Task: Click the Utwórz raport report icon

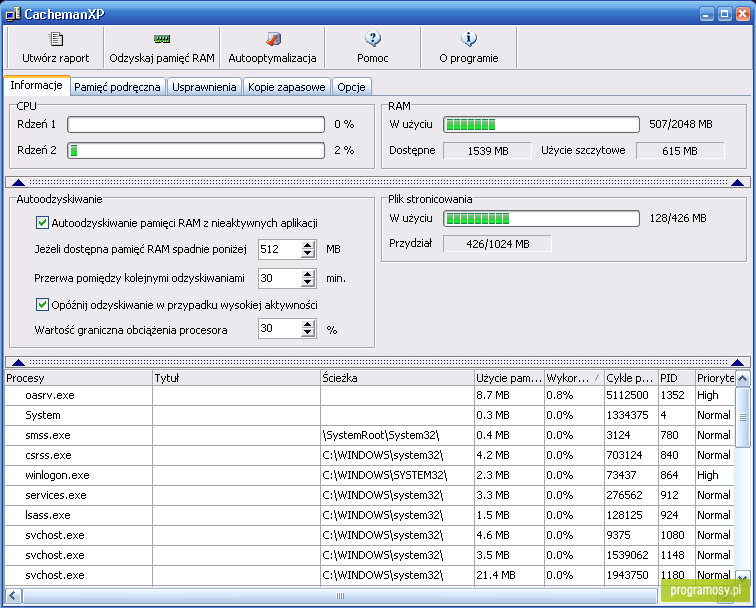Action: pyautogui.click(x=56, y=39)
